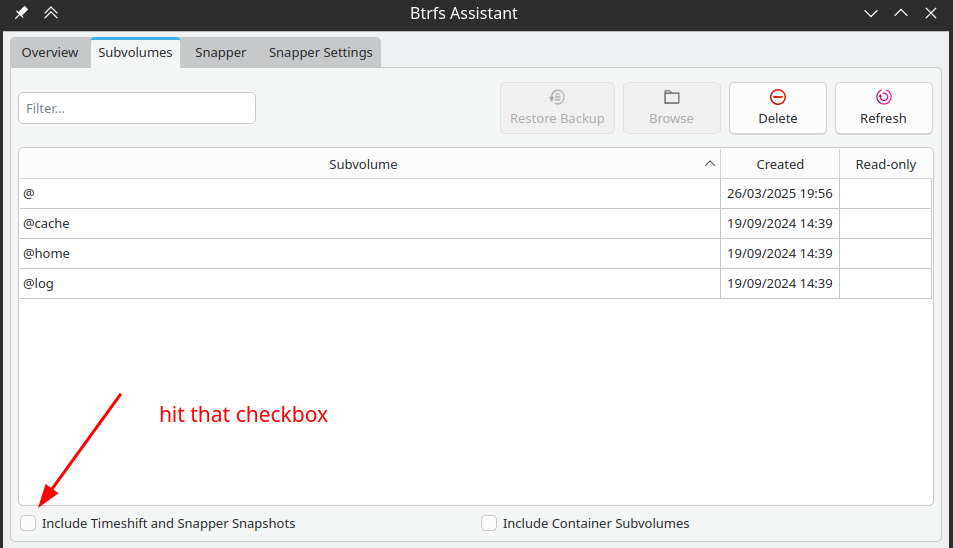Enable Include Timeshift and Snapper Snapshots
Image resolution: width=953 pixels, height=548 pixels.
(28, 523)
